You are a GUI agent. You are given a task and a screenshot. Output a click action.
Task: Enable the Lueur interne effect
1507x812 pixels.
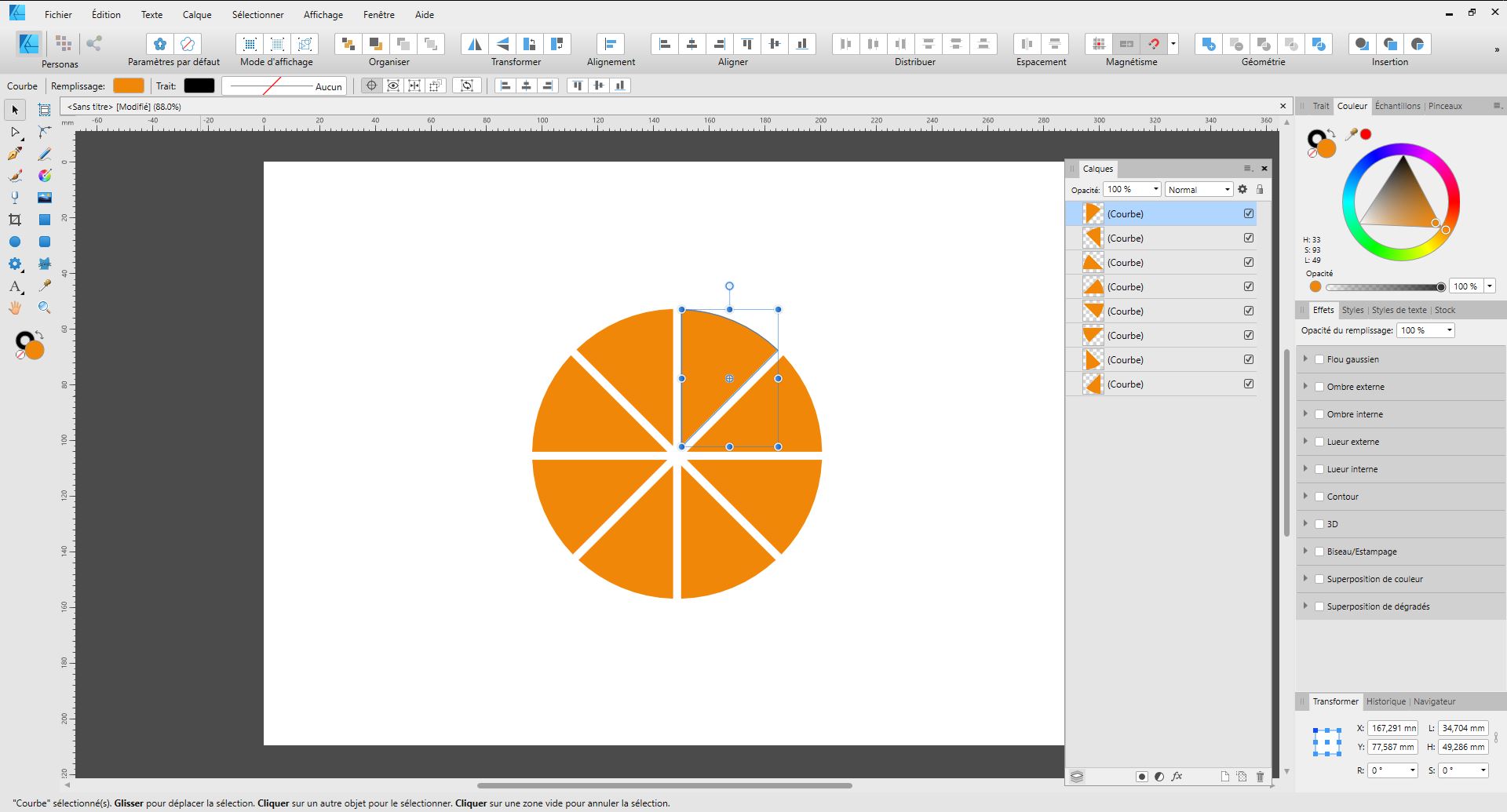pos(1319,469)
